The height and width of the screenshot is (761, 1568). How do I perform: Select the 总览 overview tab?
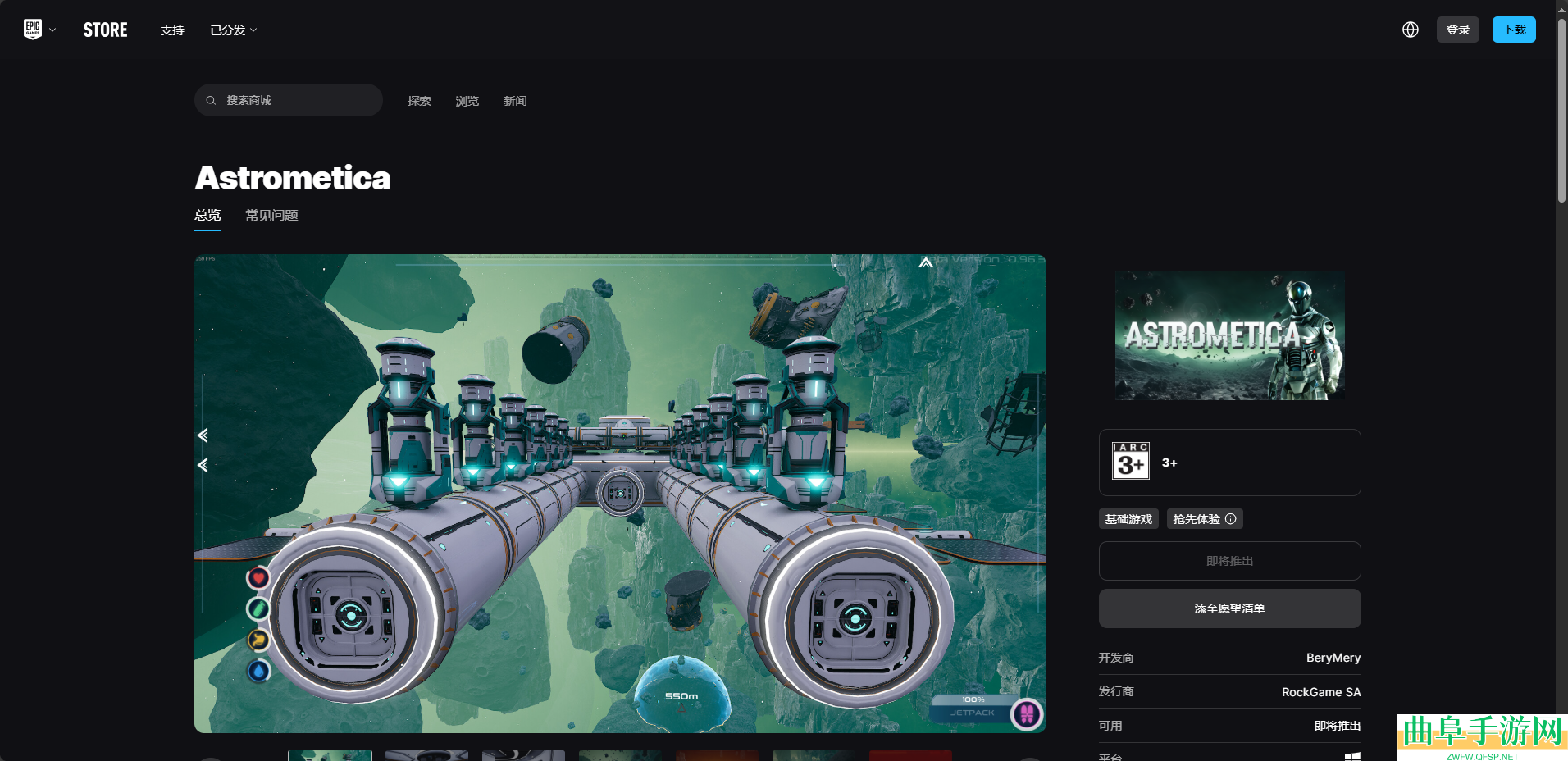click(x=207, y=216)
